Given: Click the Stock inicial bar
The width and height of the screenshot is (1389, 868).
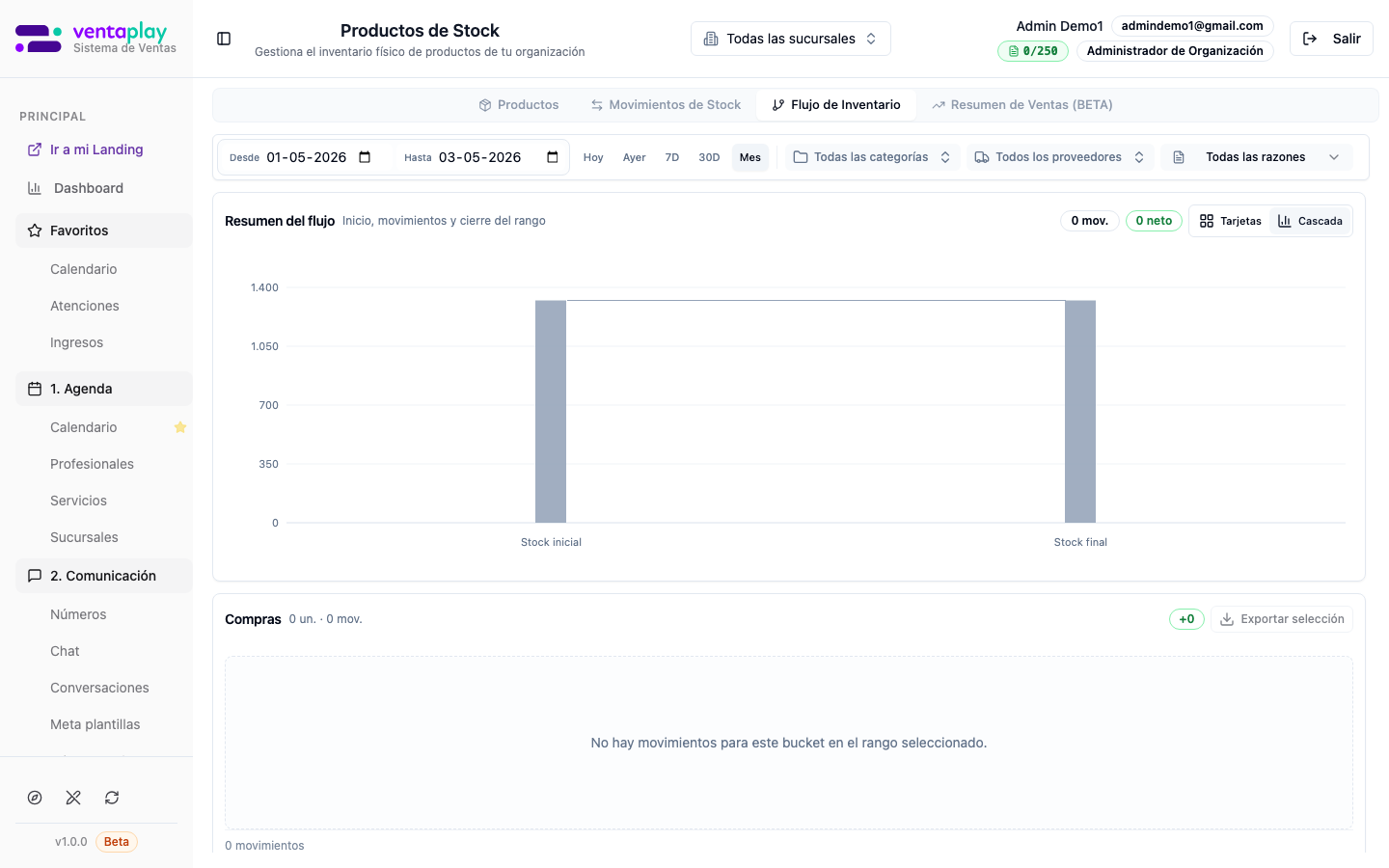Looking at the screenshot, I should point(551,412).
